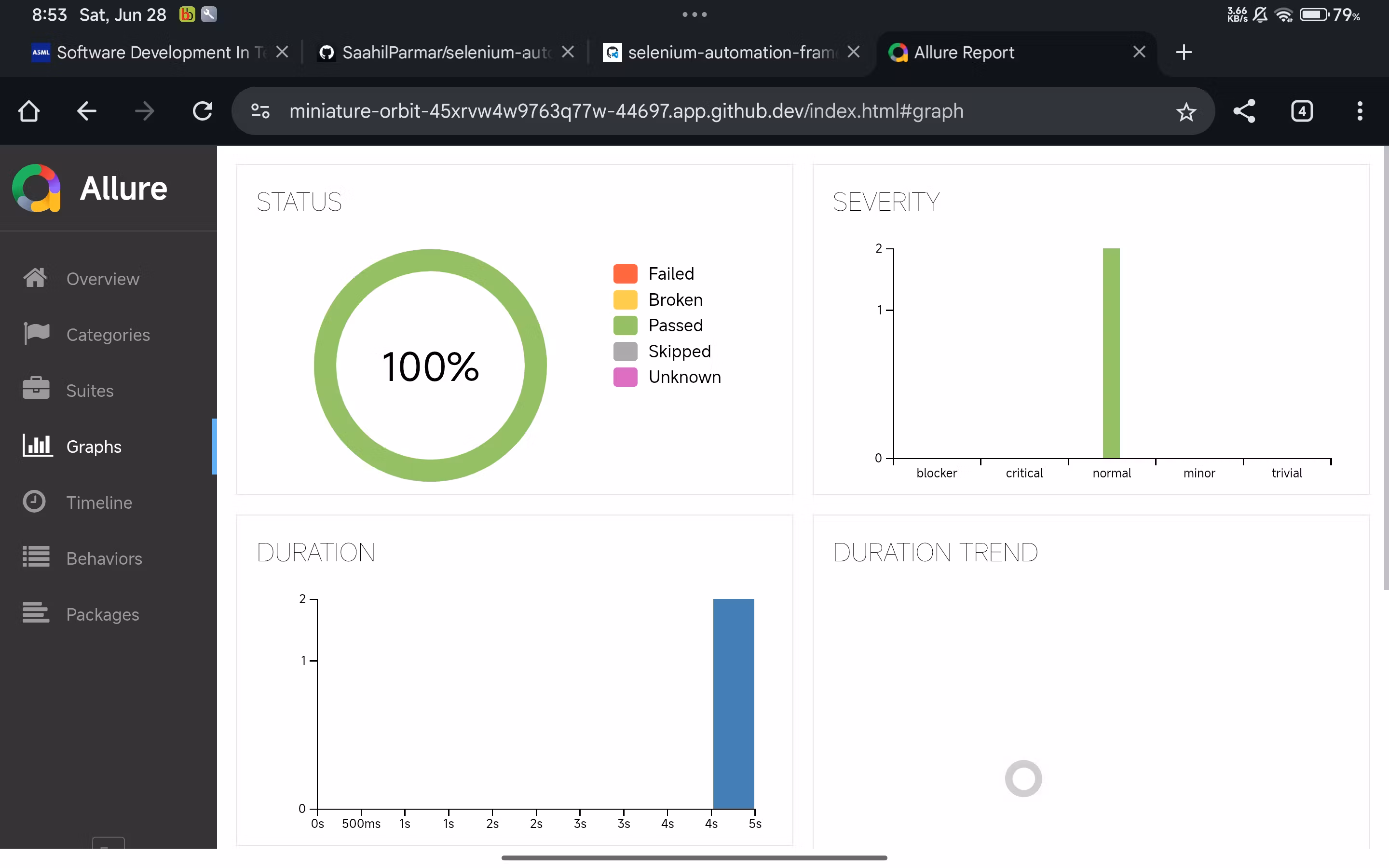
Task: Click the Packages lines icon
Action: tap(36, 613)
